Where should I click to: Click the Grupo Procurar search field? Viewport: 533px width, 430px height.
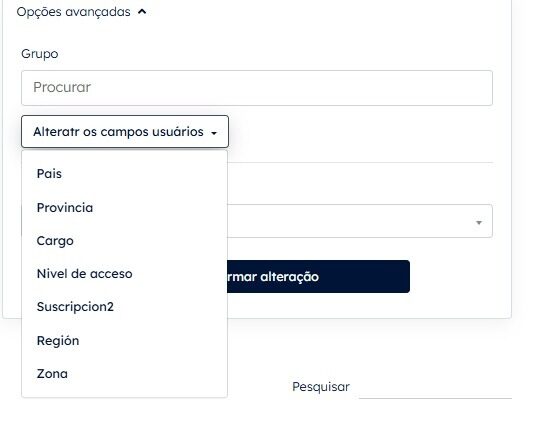pyautogui.click(x=257, y=88)
